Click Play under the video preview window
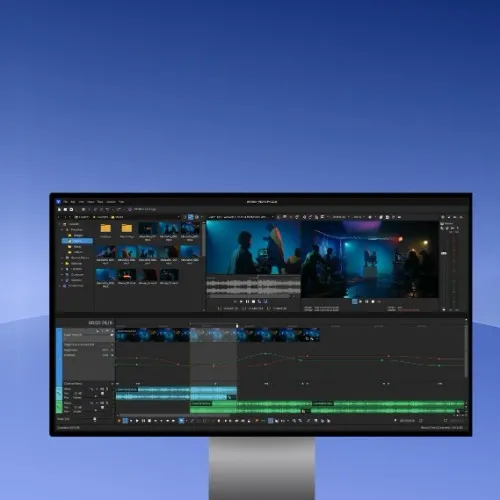 coord(361,302)
